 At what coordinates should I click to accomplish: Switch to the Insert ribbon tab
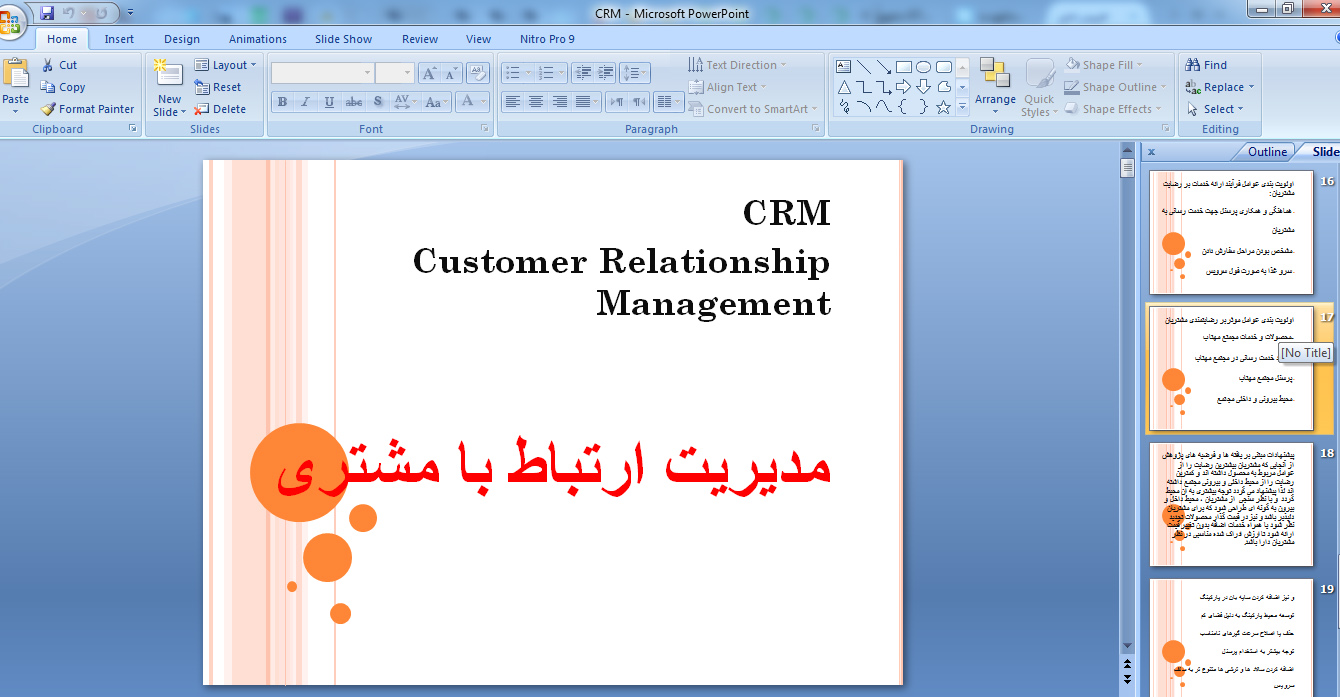120,38
